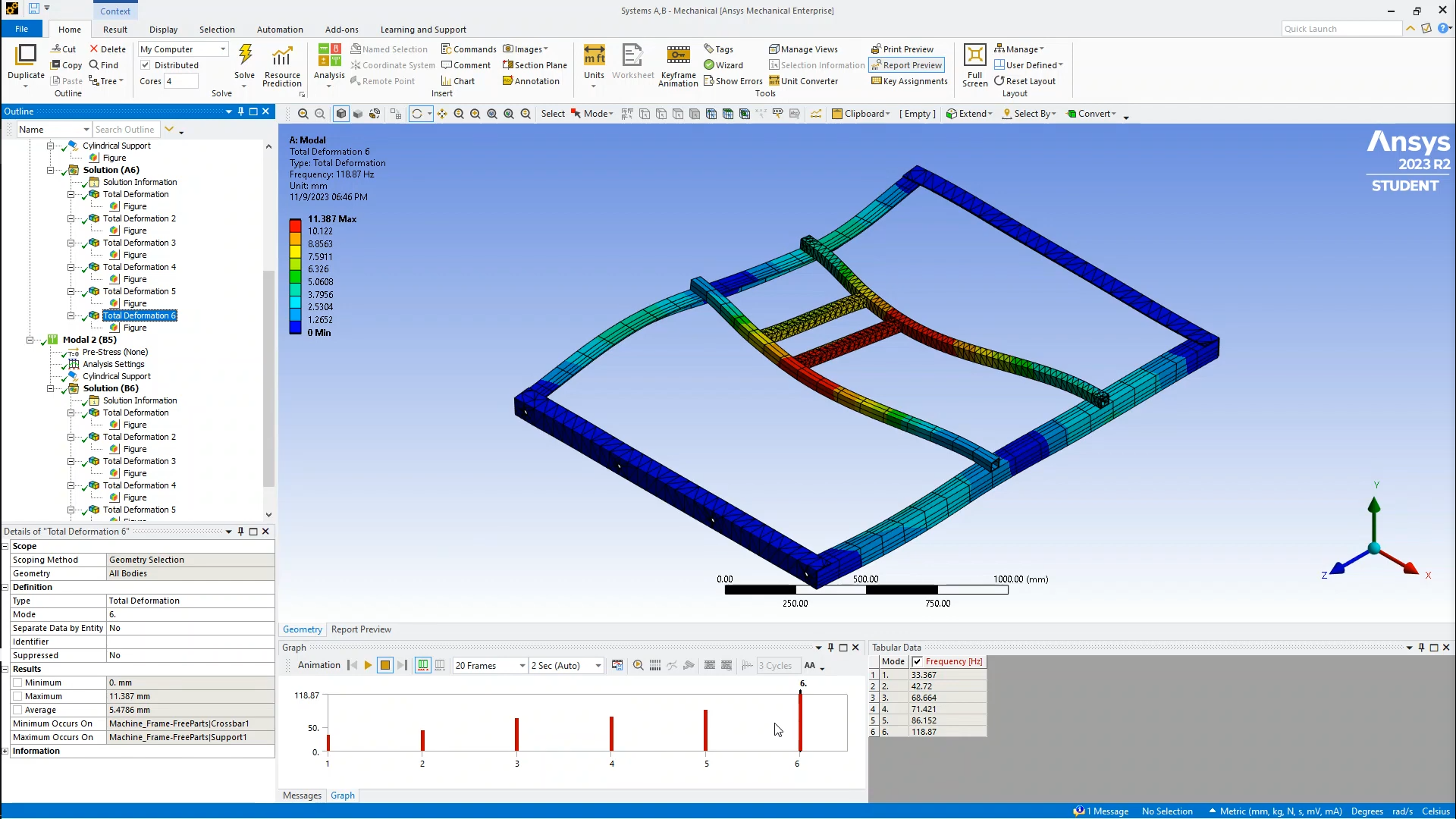Click Key Assignments

909,81
